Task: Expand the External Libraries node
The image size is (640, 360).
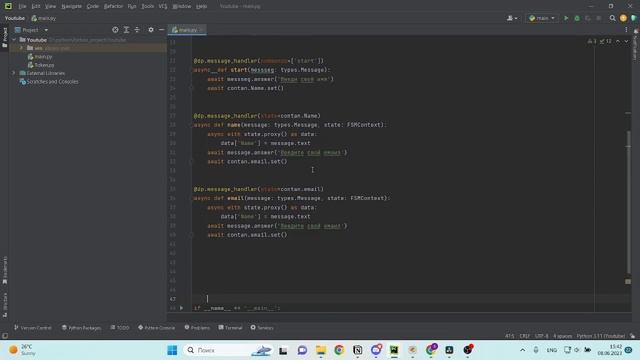Action: [14, 73]
